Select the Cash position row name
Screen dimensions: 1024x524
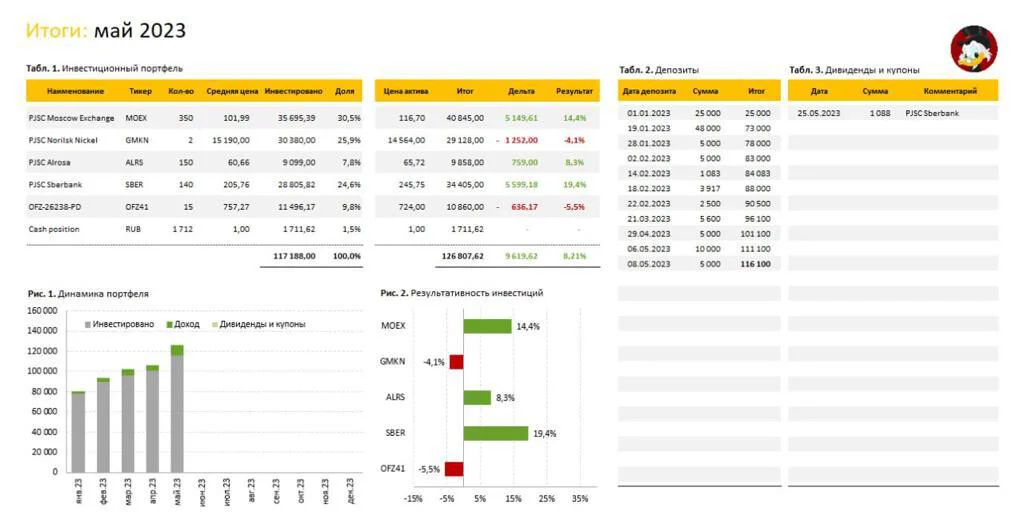click(54, 229)
